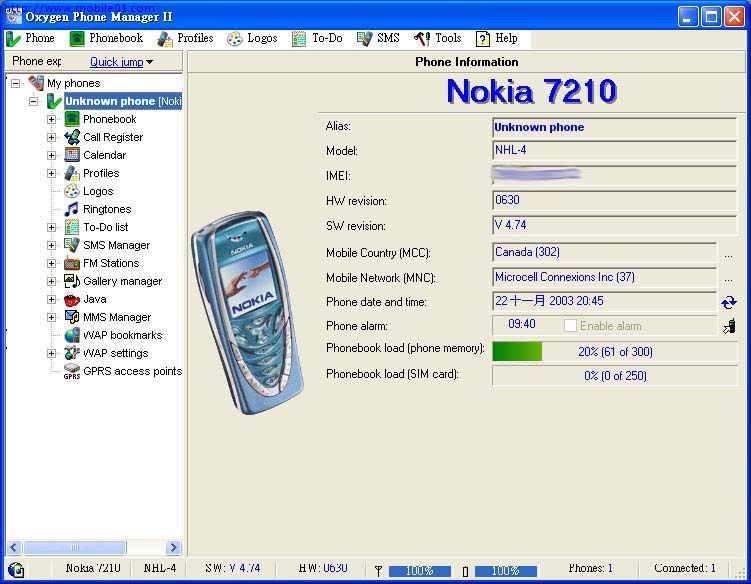Image resolution: width=751 pixels, height=584 pixels.
Task: Click the left arrow of tree scrollbar
Action: click(x=14, y=547)
